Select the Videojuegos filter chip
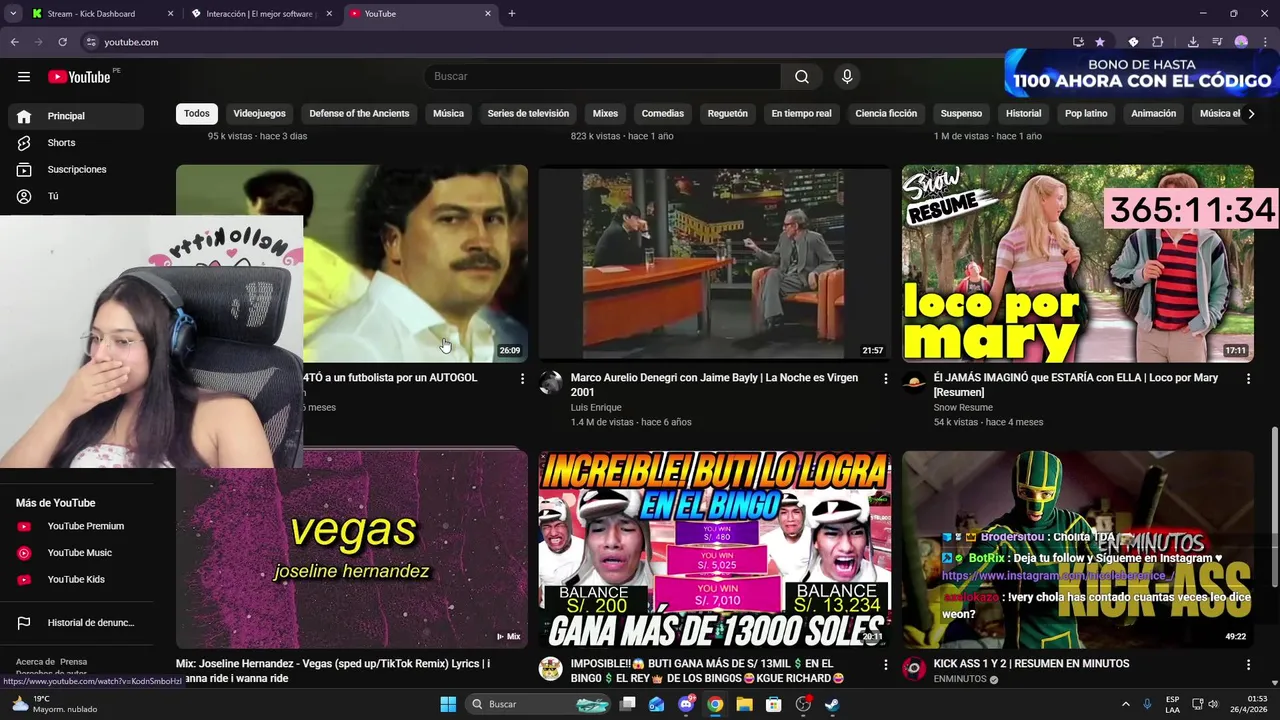This screenshot has height=720, width=1280. [x=259, y=114]
